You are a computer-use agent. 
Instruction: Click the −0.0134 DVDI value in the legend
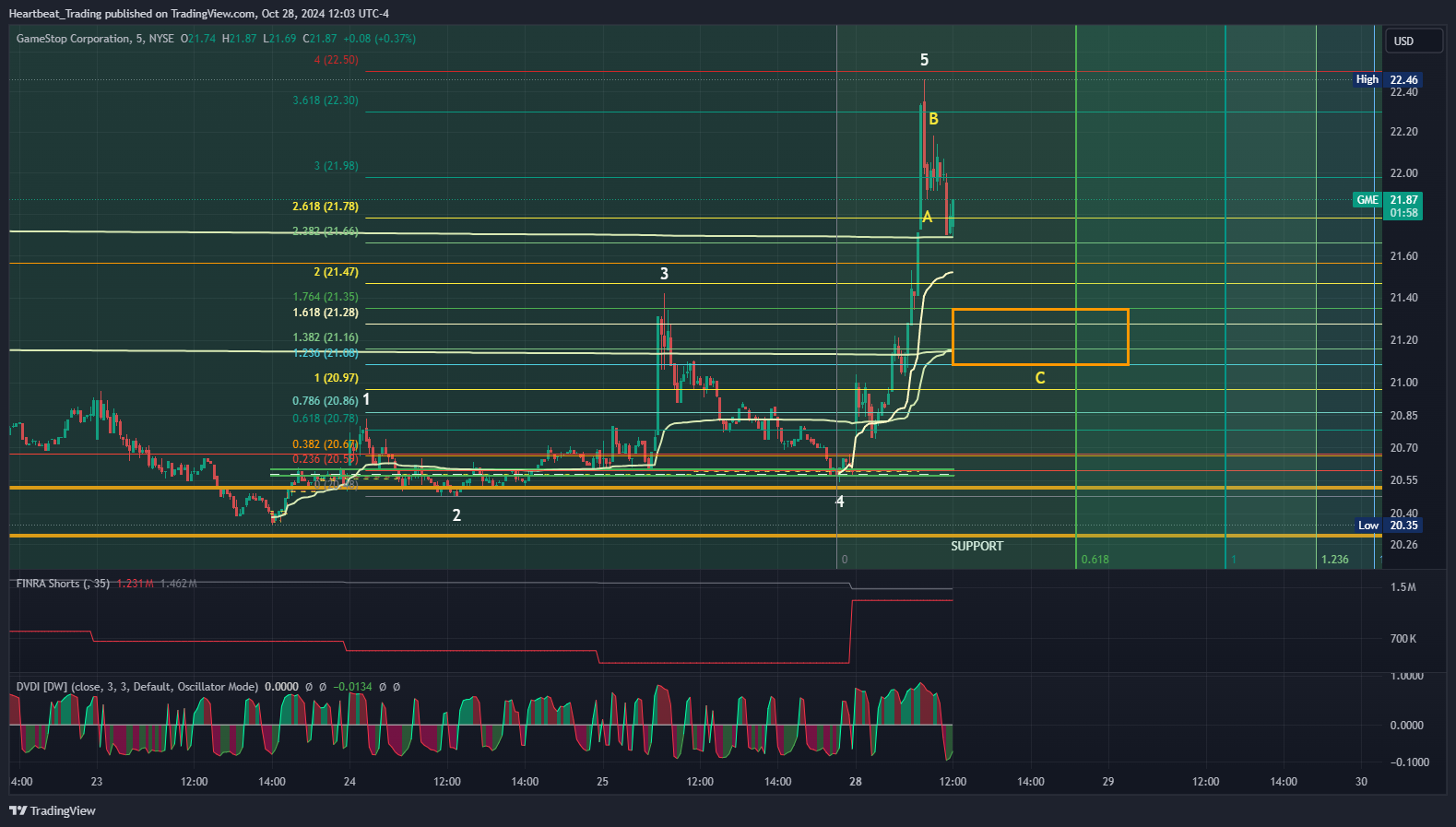[353, 687]
